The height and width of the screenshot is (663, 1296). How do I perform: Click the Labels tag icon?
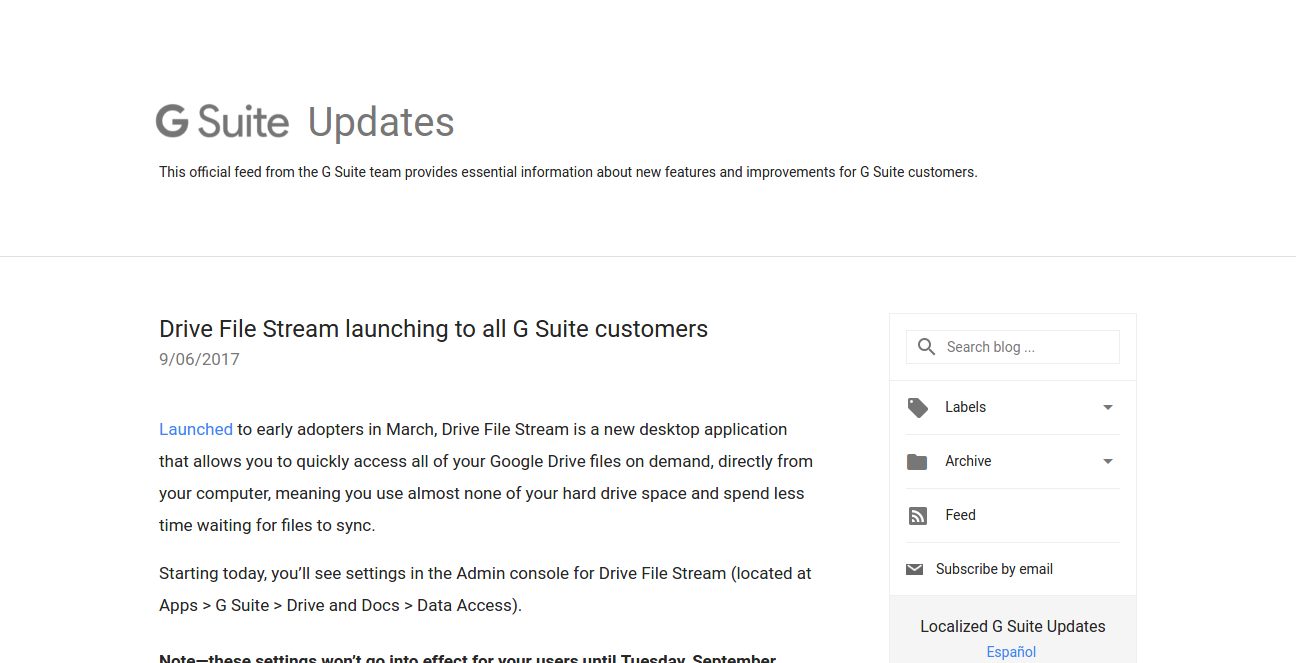pyautogui.click(x=917, y=407)
